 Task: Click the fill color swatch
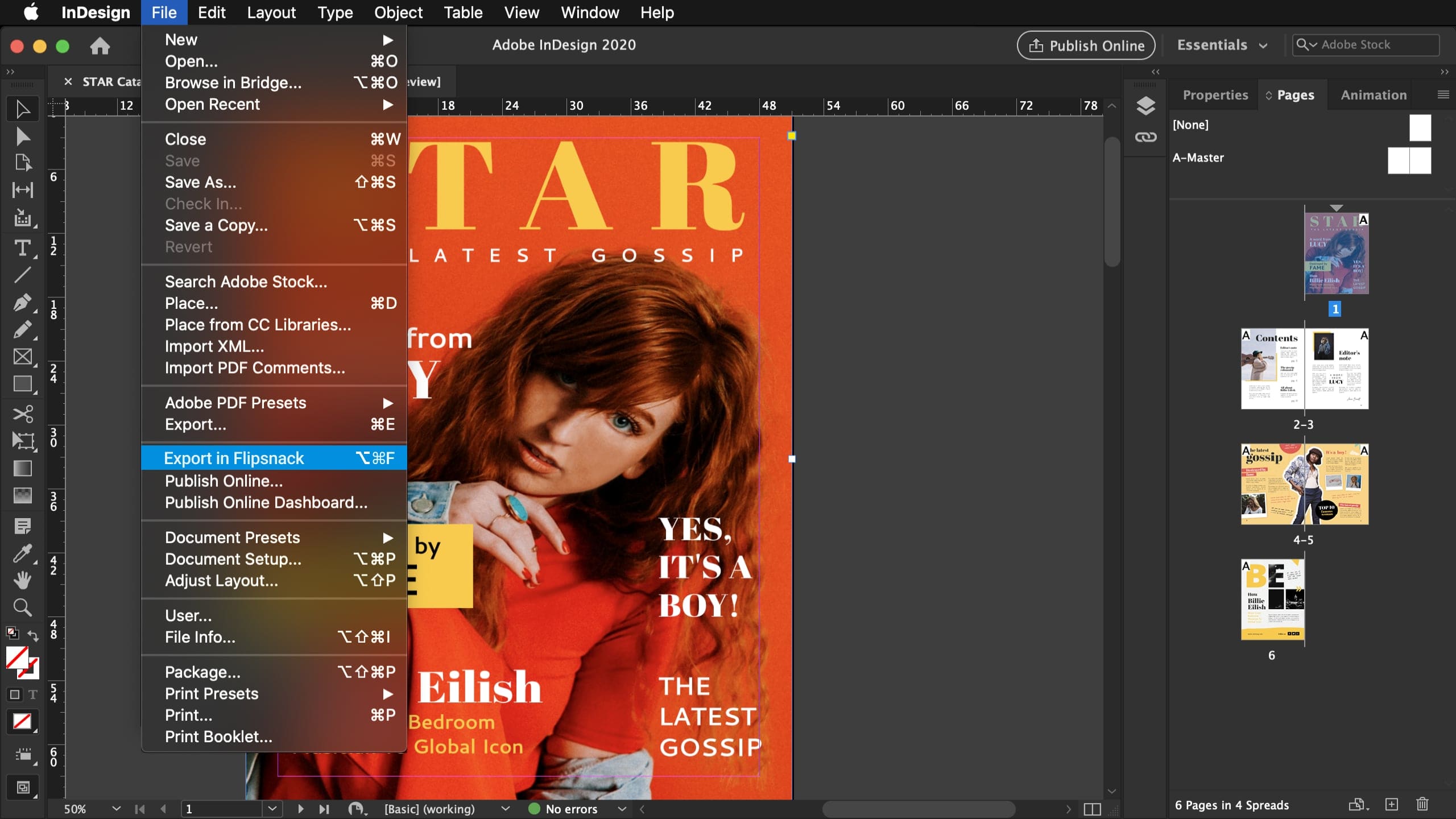pos(17,658)
